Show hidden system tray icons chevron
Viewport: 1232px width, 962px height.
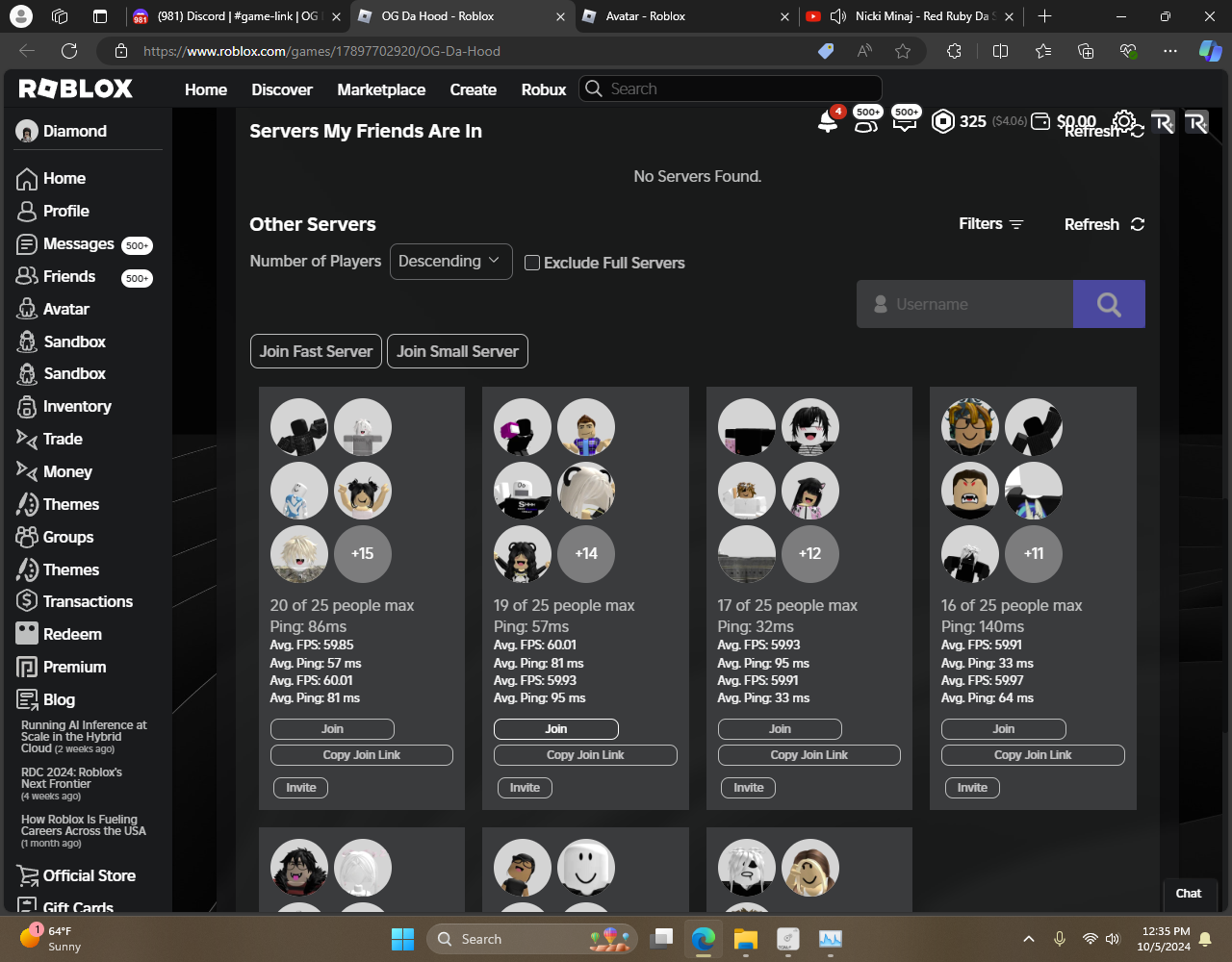[x=1029, y=939]
